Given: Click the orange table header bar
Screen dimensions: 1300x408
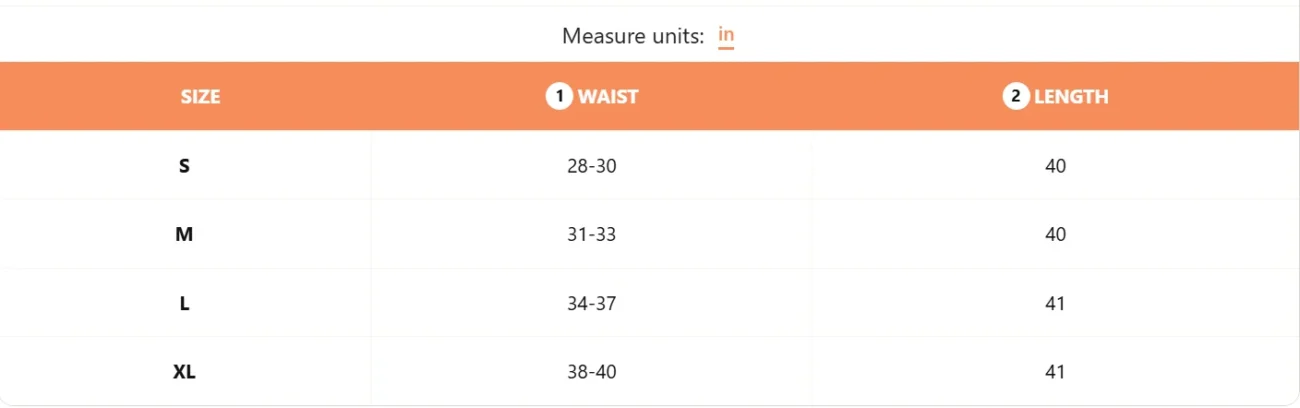Looking at the screenshot, I should pyautogui.click(x=650, y=96).
